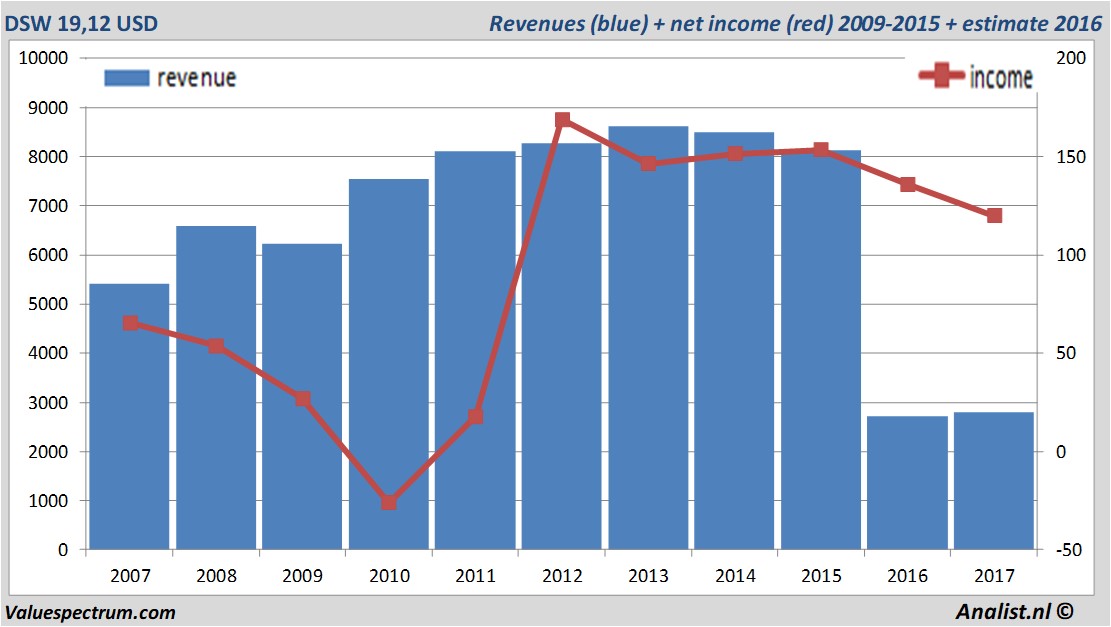The width and height of the screenshot is (1111, 627).
Task: Select the 2007 revenue bar
Action: (x=129, y=417)
